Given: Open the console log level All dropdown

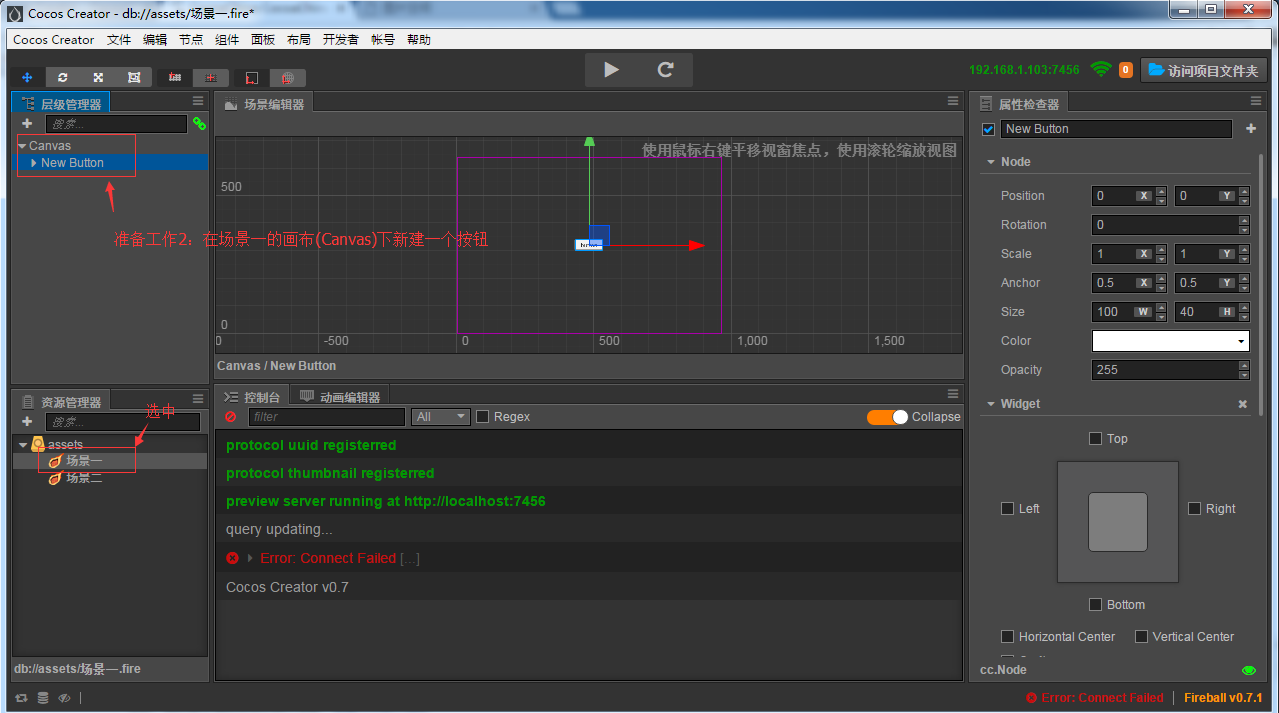Looking at the screenshot, I should [441, 417].
